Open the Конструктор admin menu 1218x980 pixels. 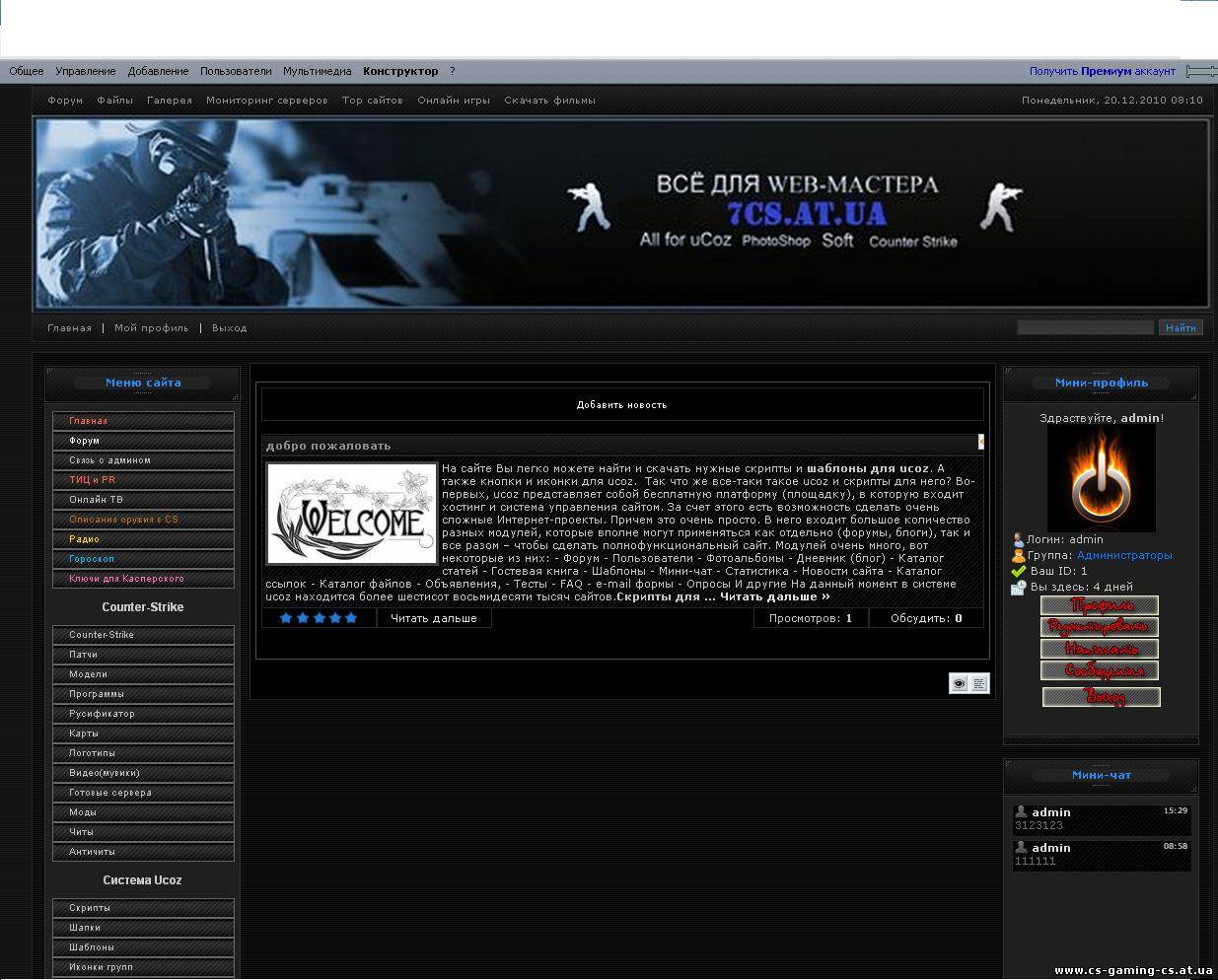point(400,71)
